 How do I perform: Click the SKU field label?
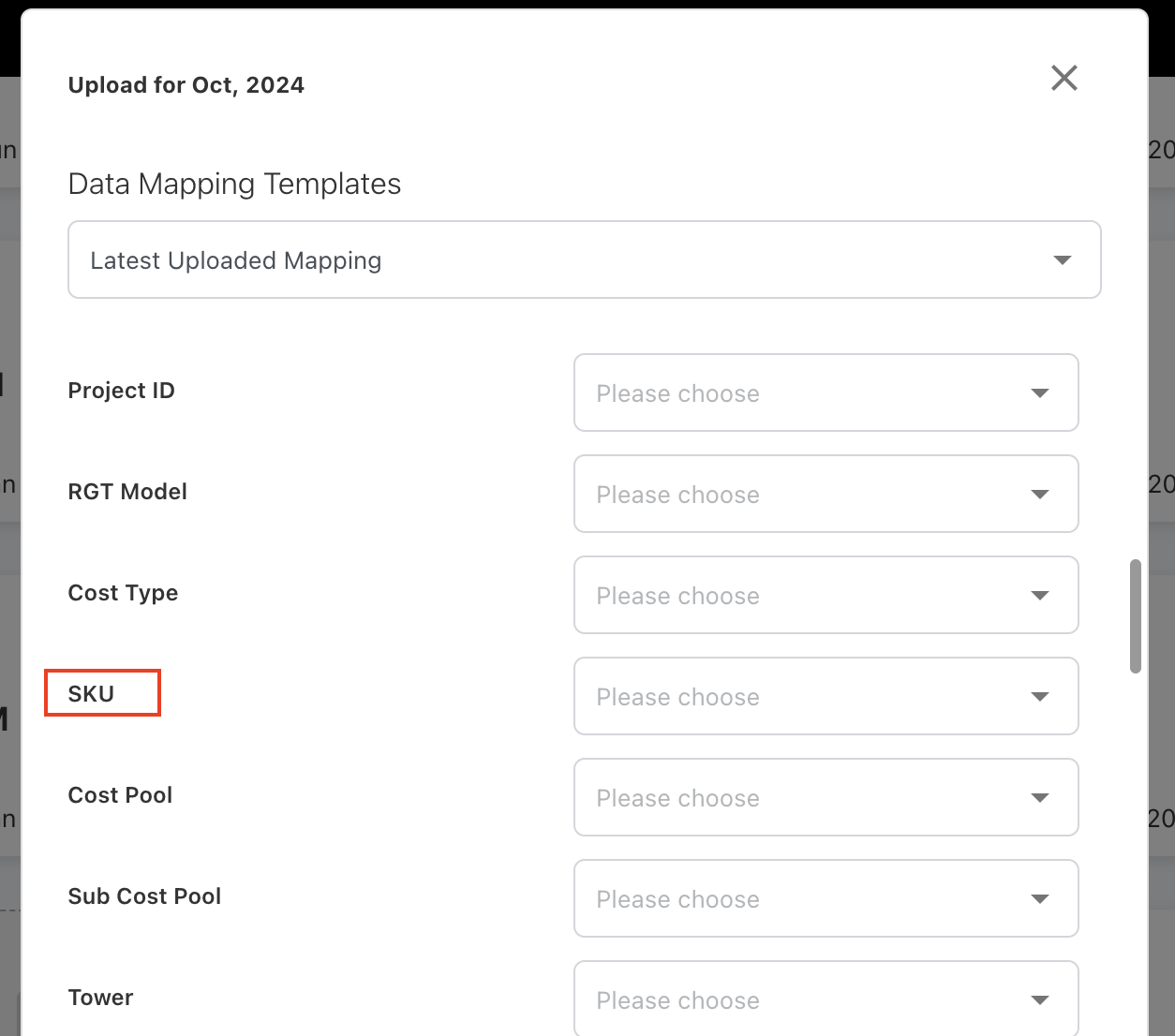(92, 694)
